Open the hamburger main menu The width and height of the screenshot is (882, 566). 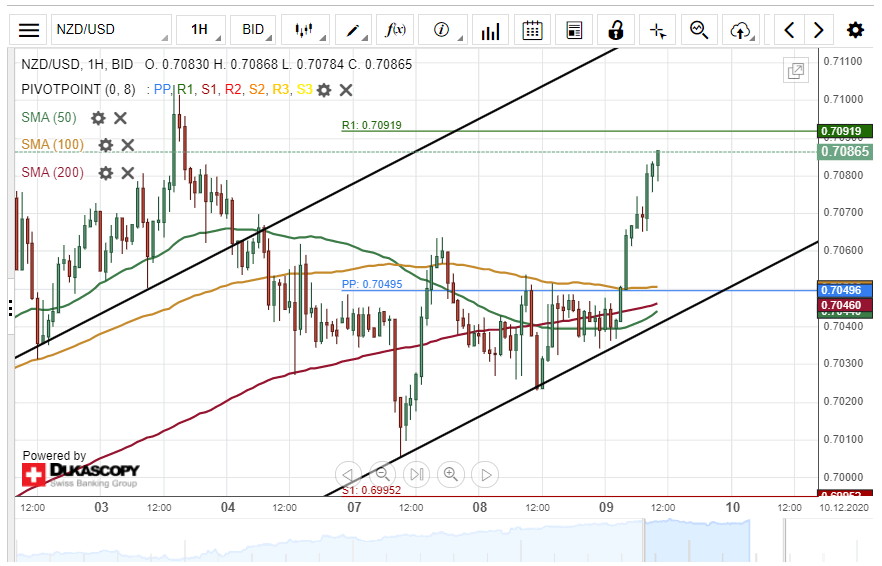[29, 30]
